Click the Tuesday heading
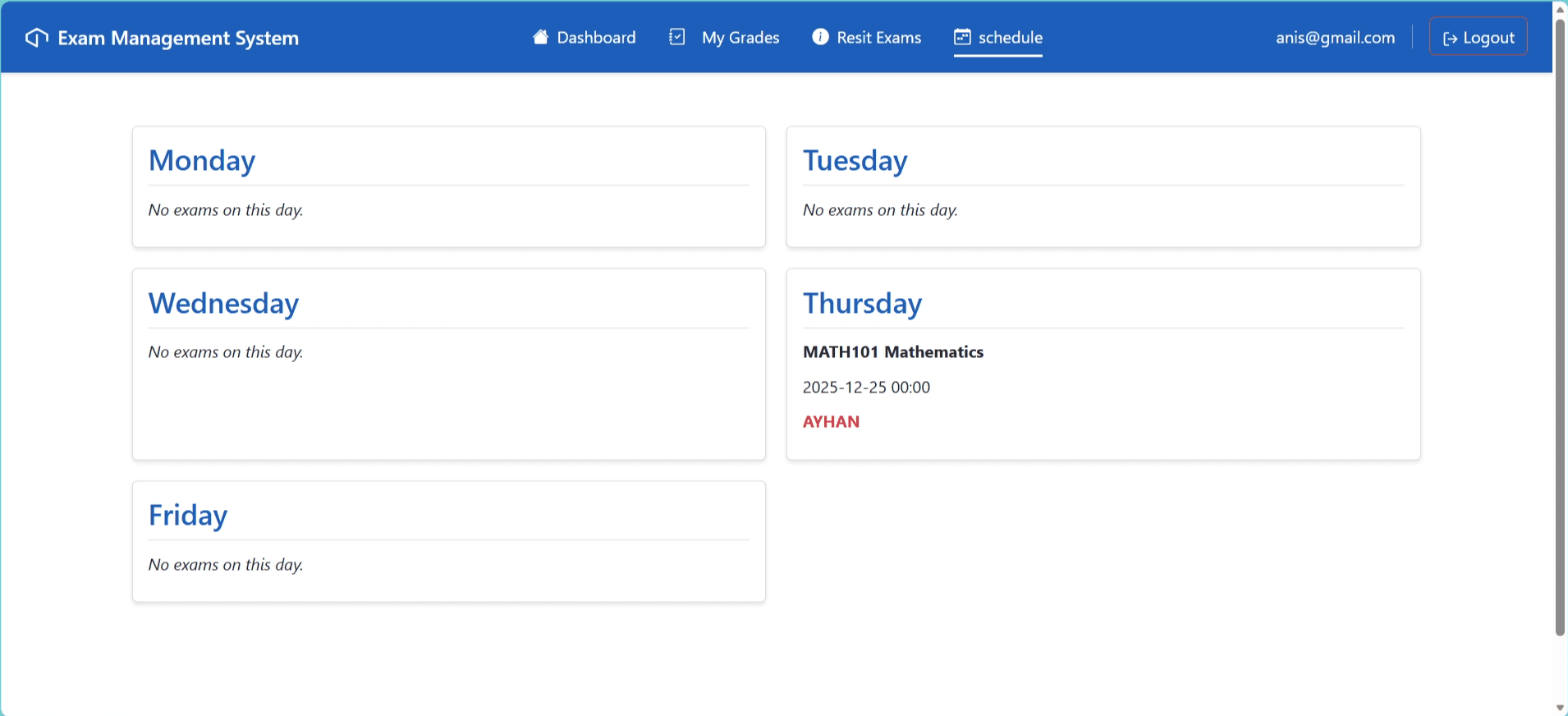Image resolution: width=1568 pixels, height=716 pixels. 855,161
